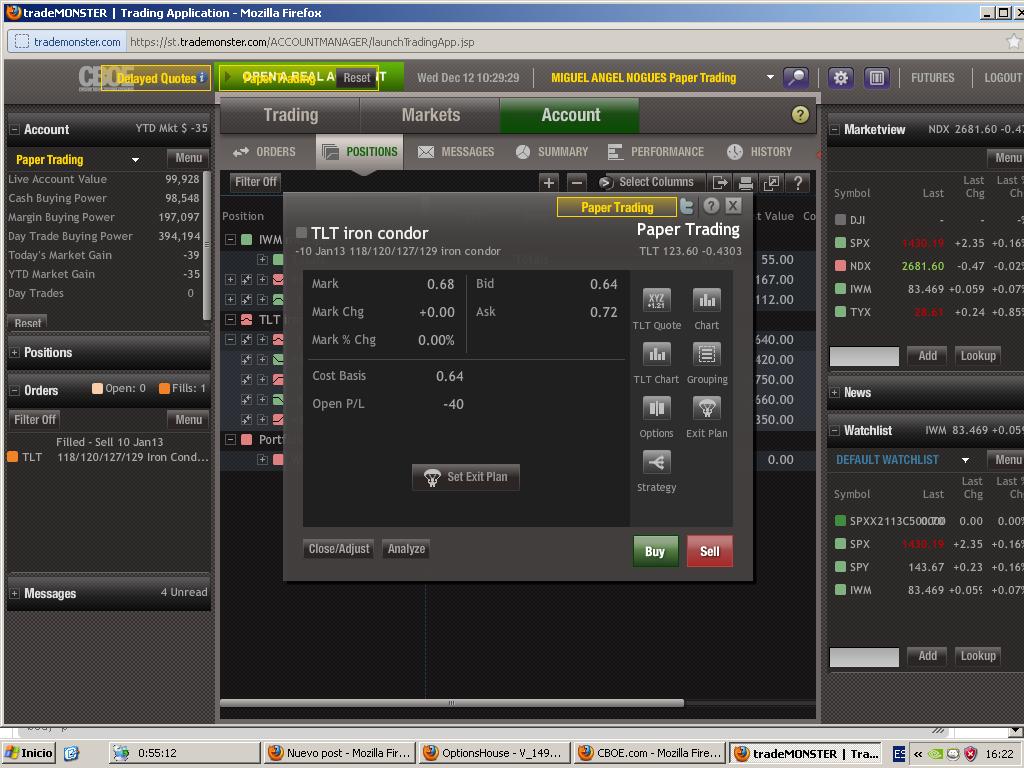1024x768 pixels.
Task: Open the Chart icon in dialog
Action: tap(706, 301)
